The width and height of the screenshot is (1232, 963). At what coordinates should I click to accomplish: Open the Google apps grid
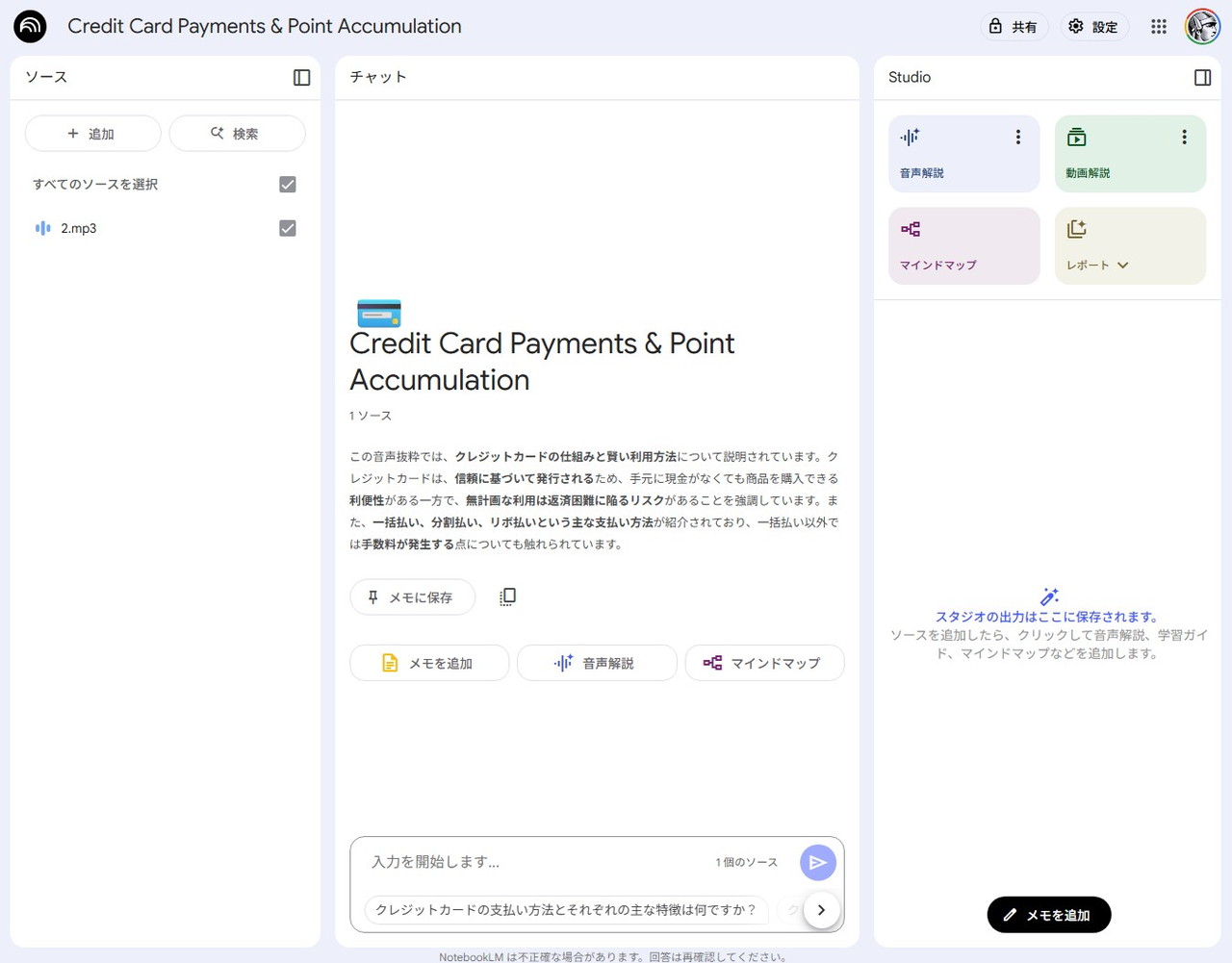[1159, 27]
